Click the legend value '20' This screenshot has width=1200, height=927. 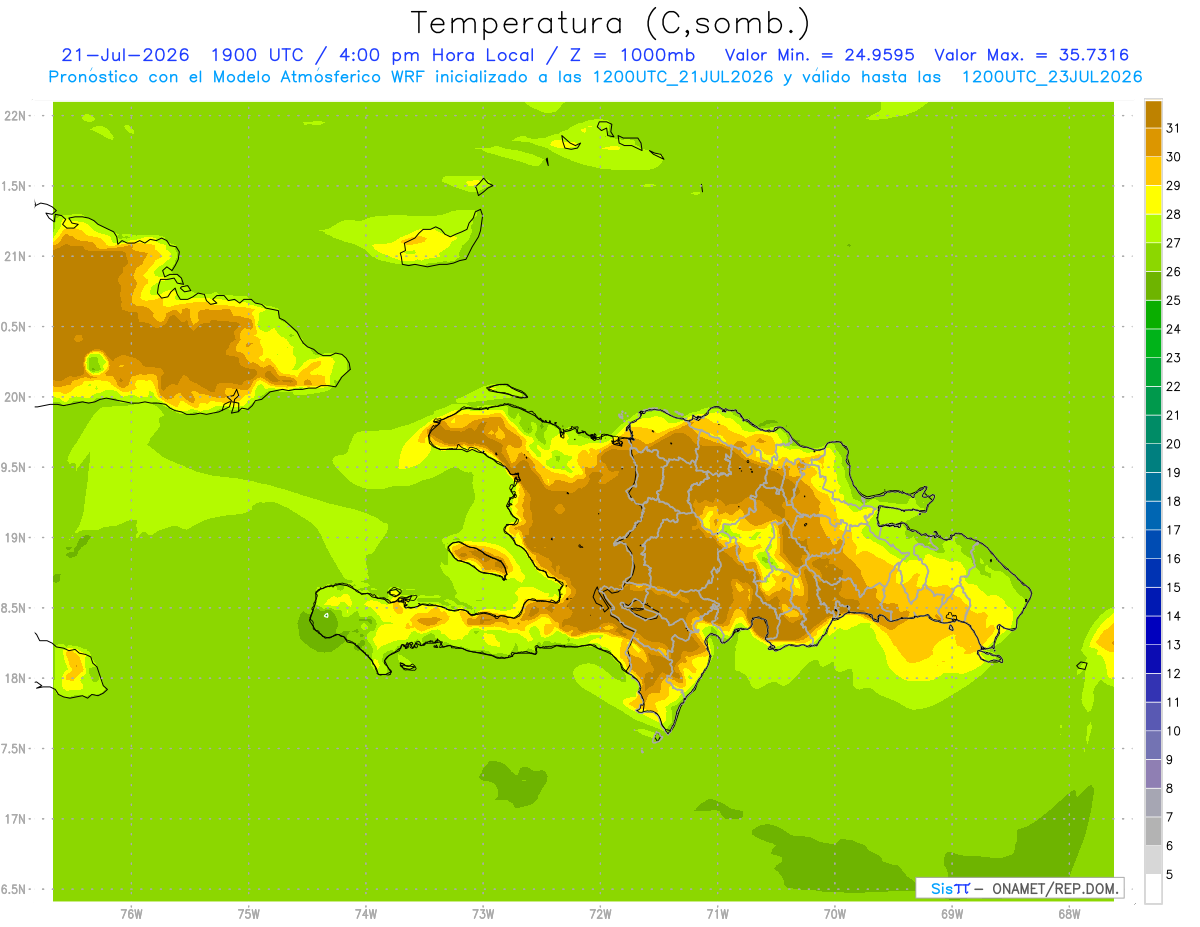[x=1173, y=444]
